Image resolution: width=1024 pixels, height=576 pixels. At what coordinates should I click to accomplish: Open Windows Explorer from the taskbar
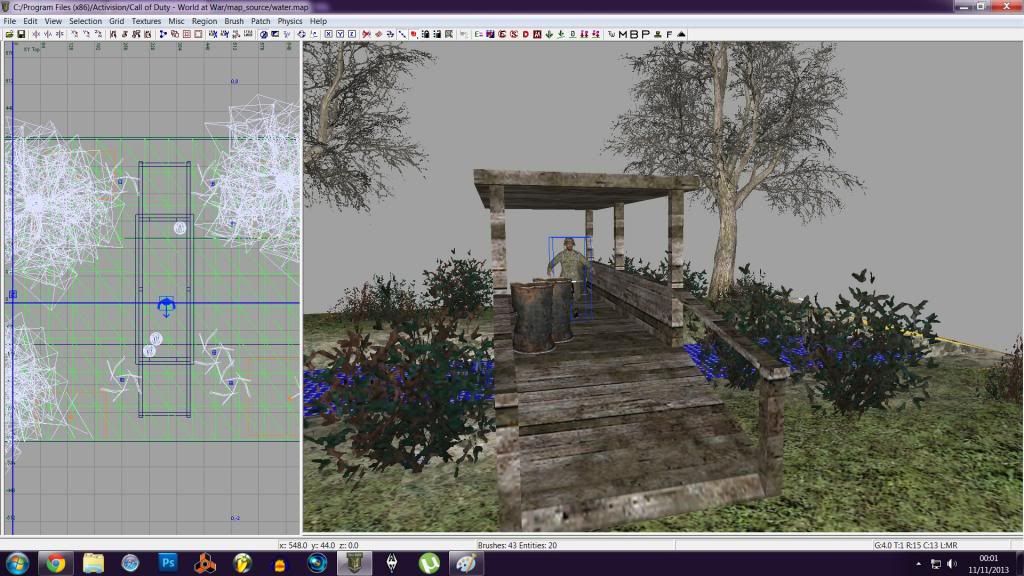93,563
